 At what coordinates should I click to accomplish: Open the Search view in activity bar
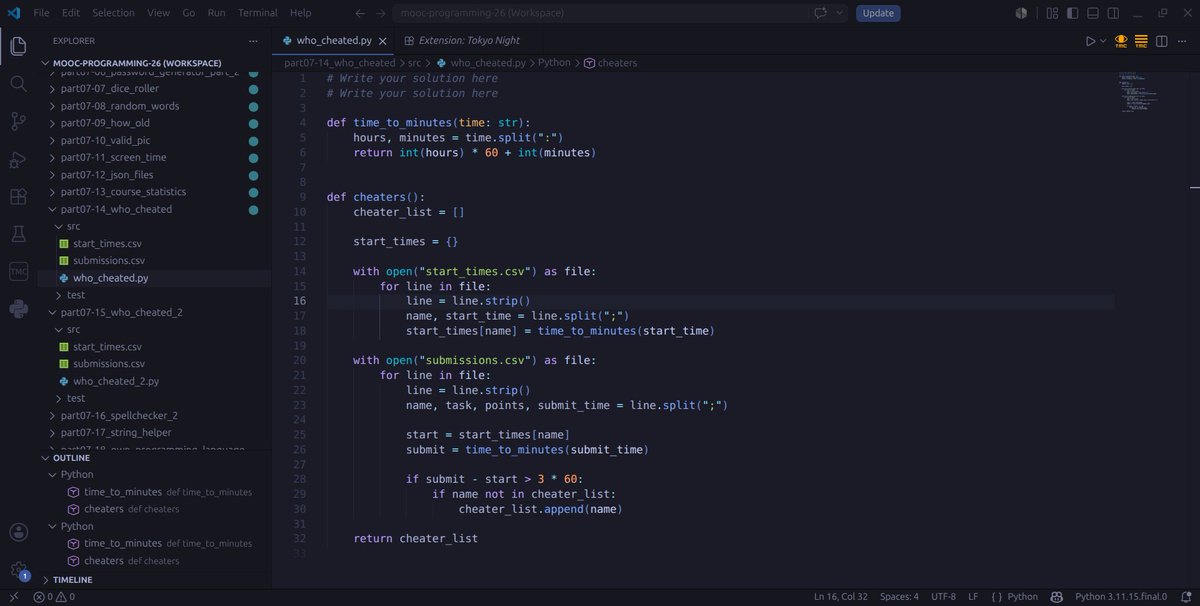18,84
